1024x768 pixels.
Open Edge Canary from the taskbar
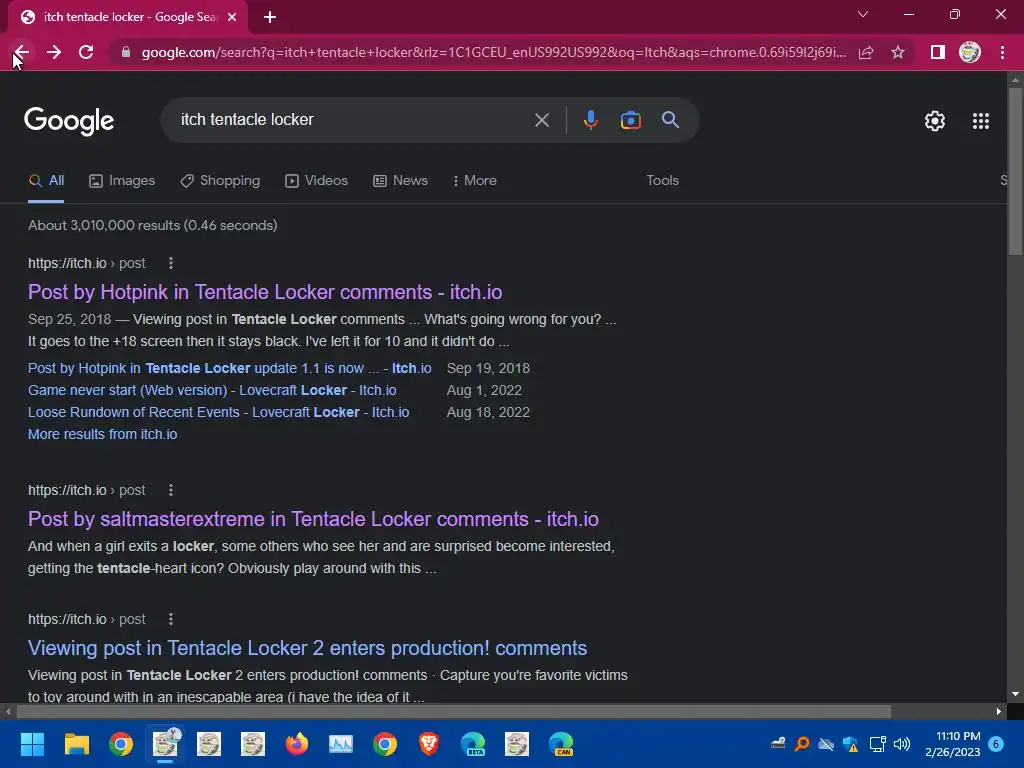click(x=561, y=744)
